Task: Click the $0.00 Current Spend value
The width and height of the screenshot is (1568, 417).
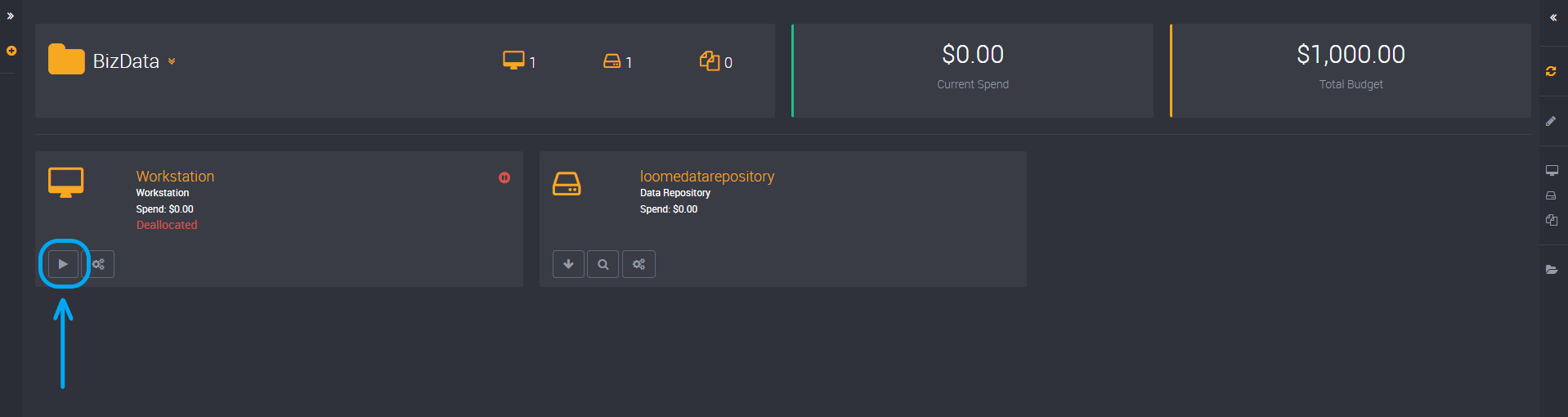Action: click(x=973, y=55)
